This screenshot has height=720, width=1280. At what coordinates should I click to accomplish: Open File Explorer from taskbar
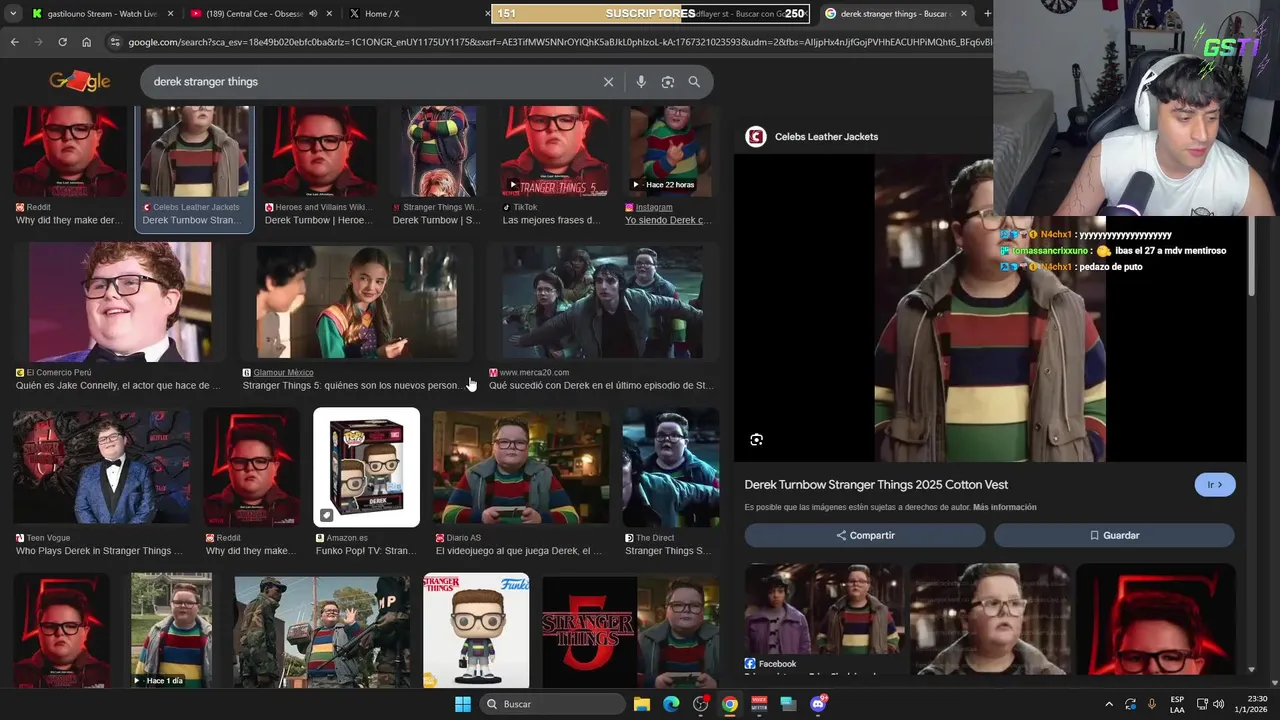[x=642, y=704]
